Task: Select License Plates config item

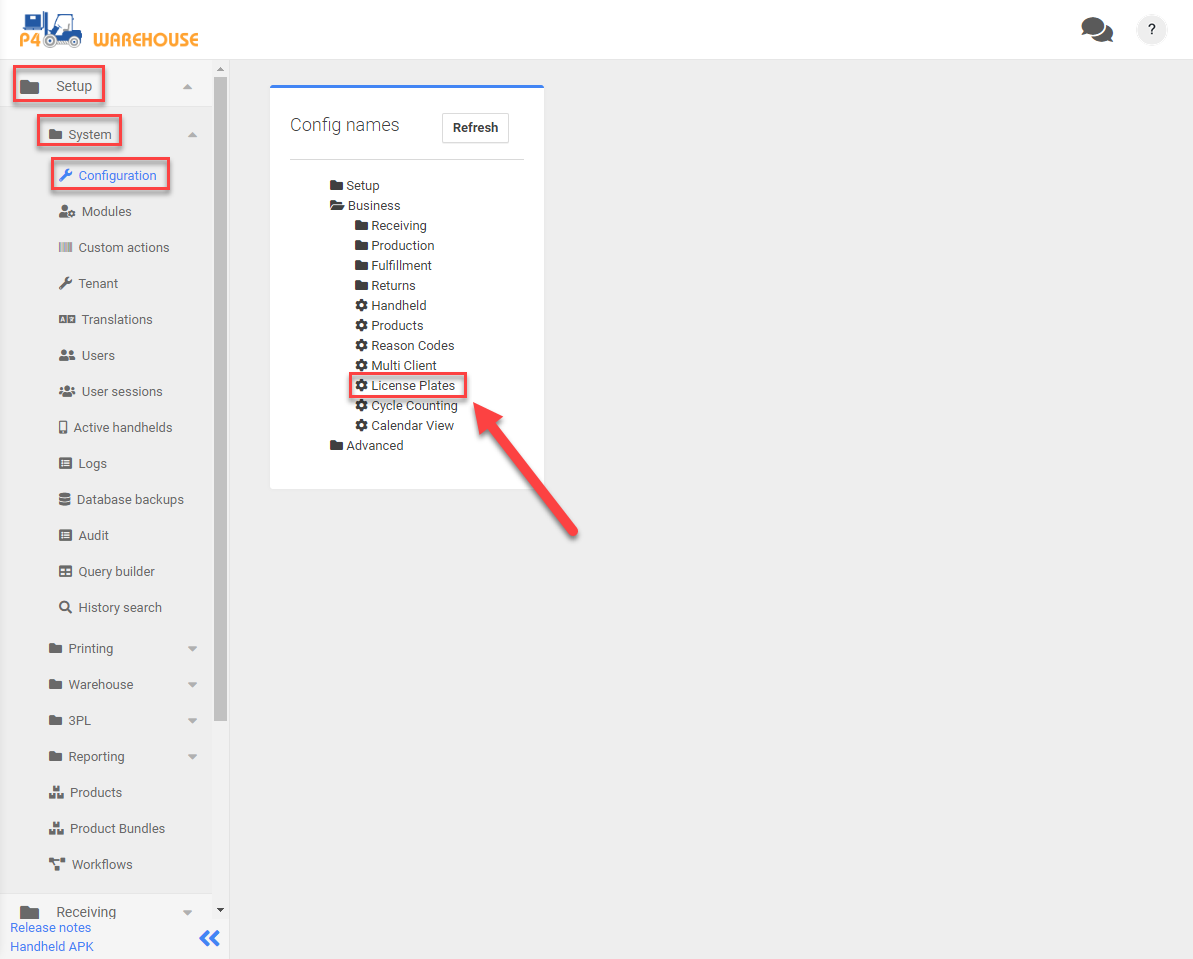Action: coord(412,386)
